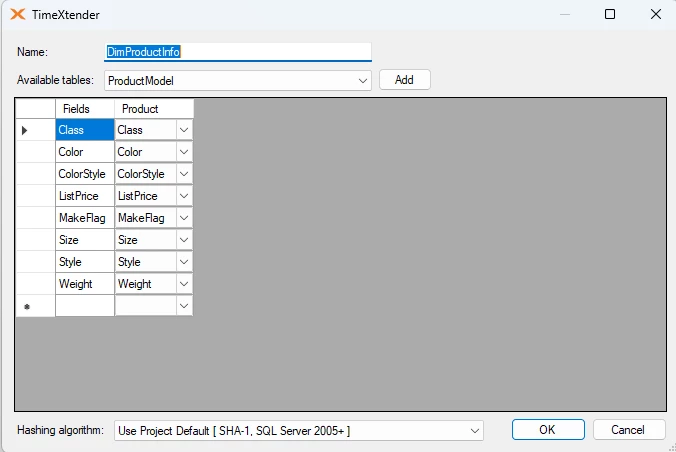Viewport: 676px width, 452px height.
Task: Click the row header for Weight row
Action: coord(35,284)
